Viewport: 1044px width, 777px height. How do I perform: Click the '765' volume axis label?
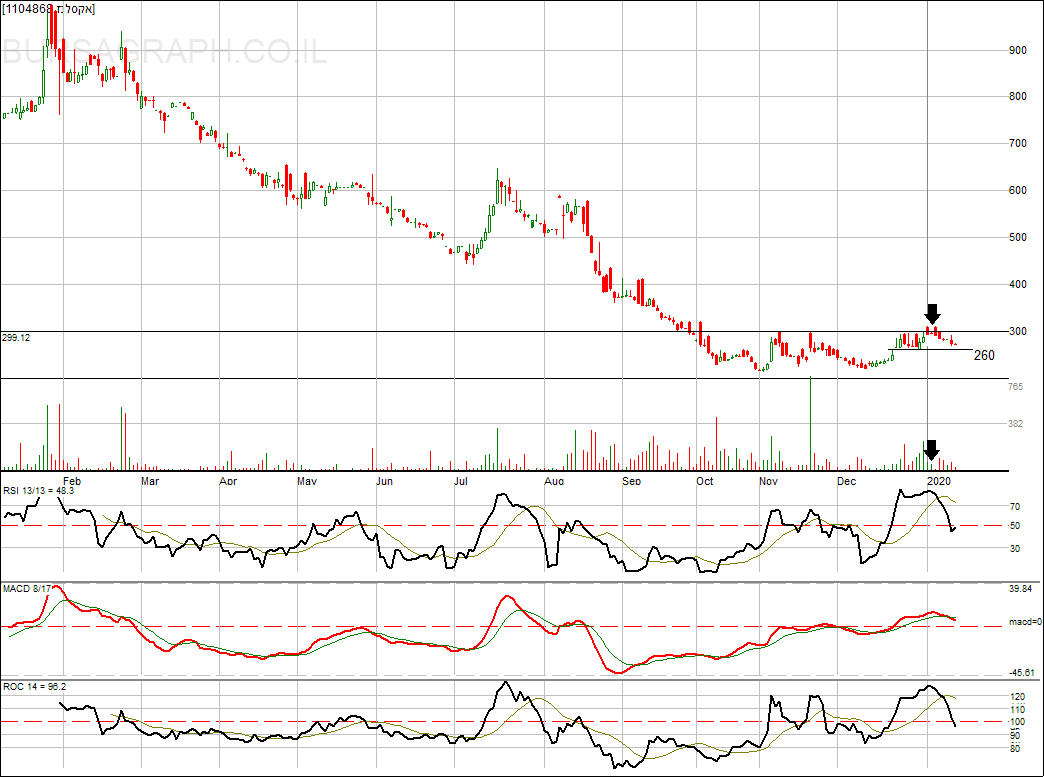1015,386
